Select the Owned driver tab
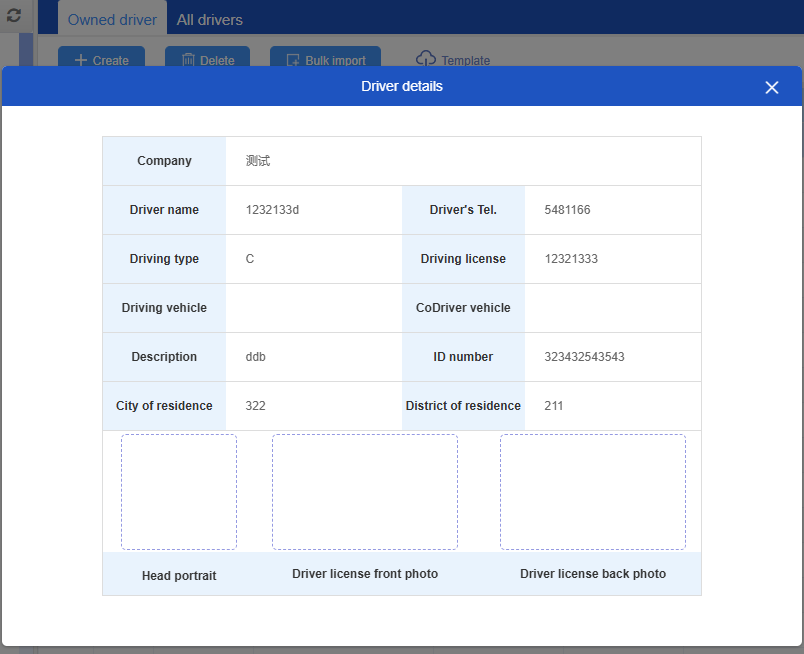The image size is (804, 654). pyautogui.click(x=112, y=20)
